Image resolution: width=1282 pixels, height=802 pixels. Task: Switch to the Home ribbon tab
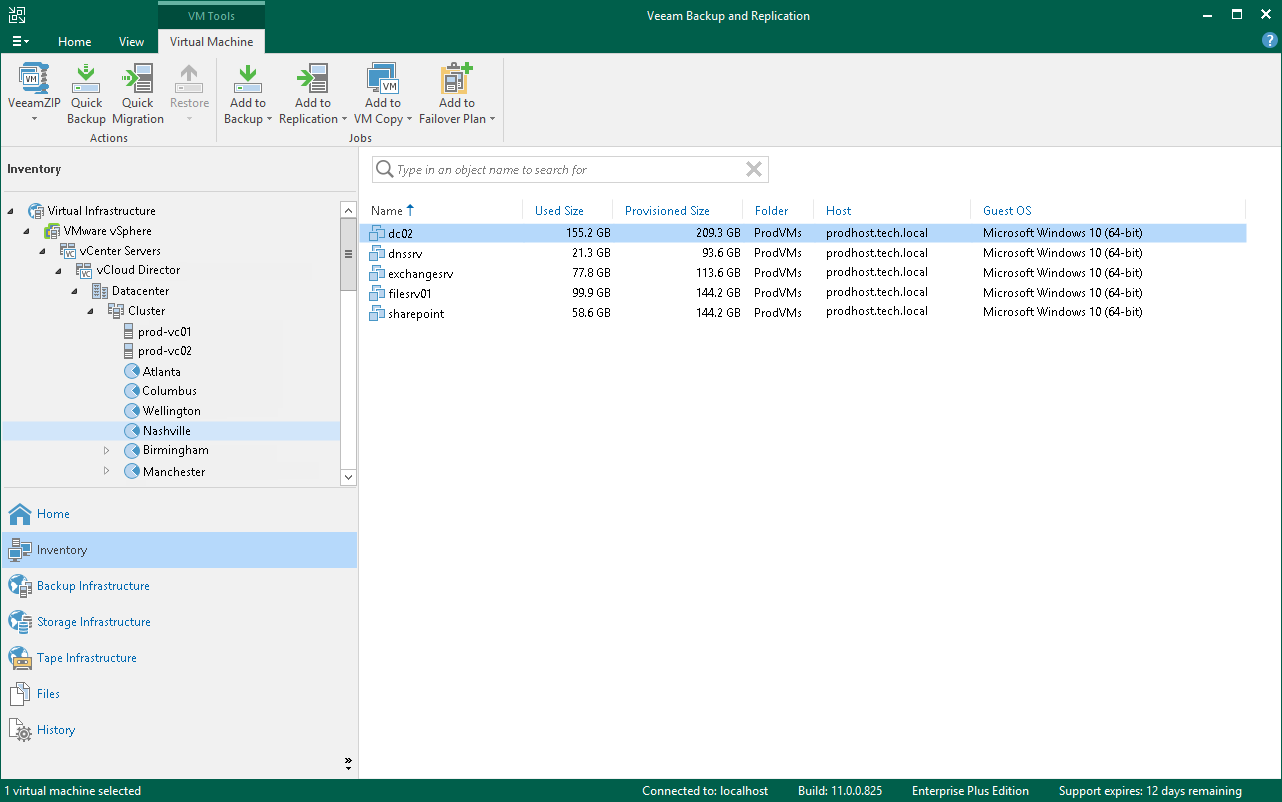pos(75,42)
